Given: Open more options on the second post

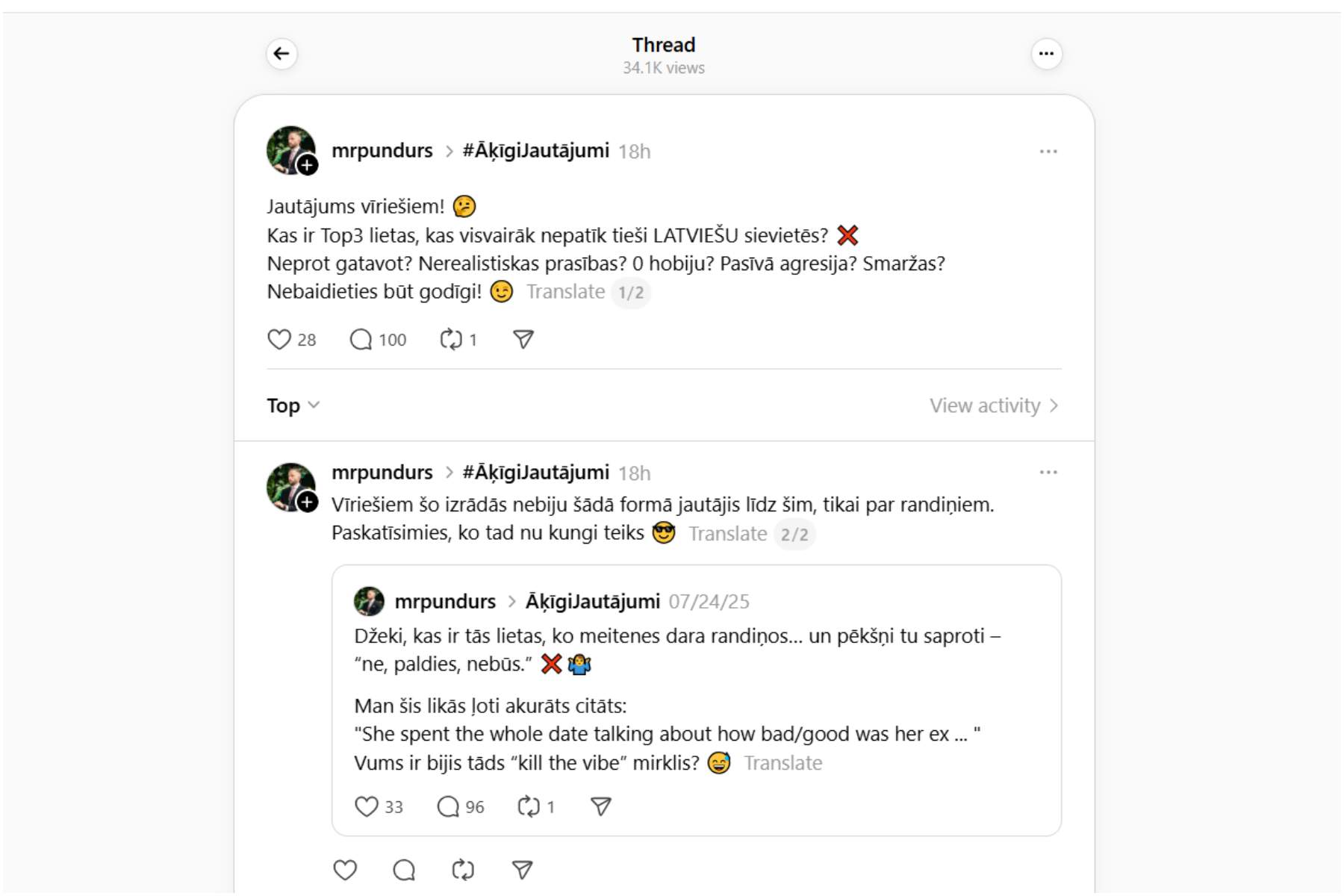Looking at the screenshot, I should tap(1048, 473).
